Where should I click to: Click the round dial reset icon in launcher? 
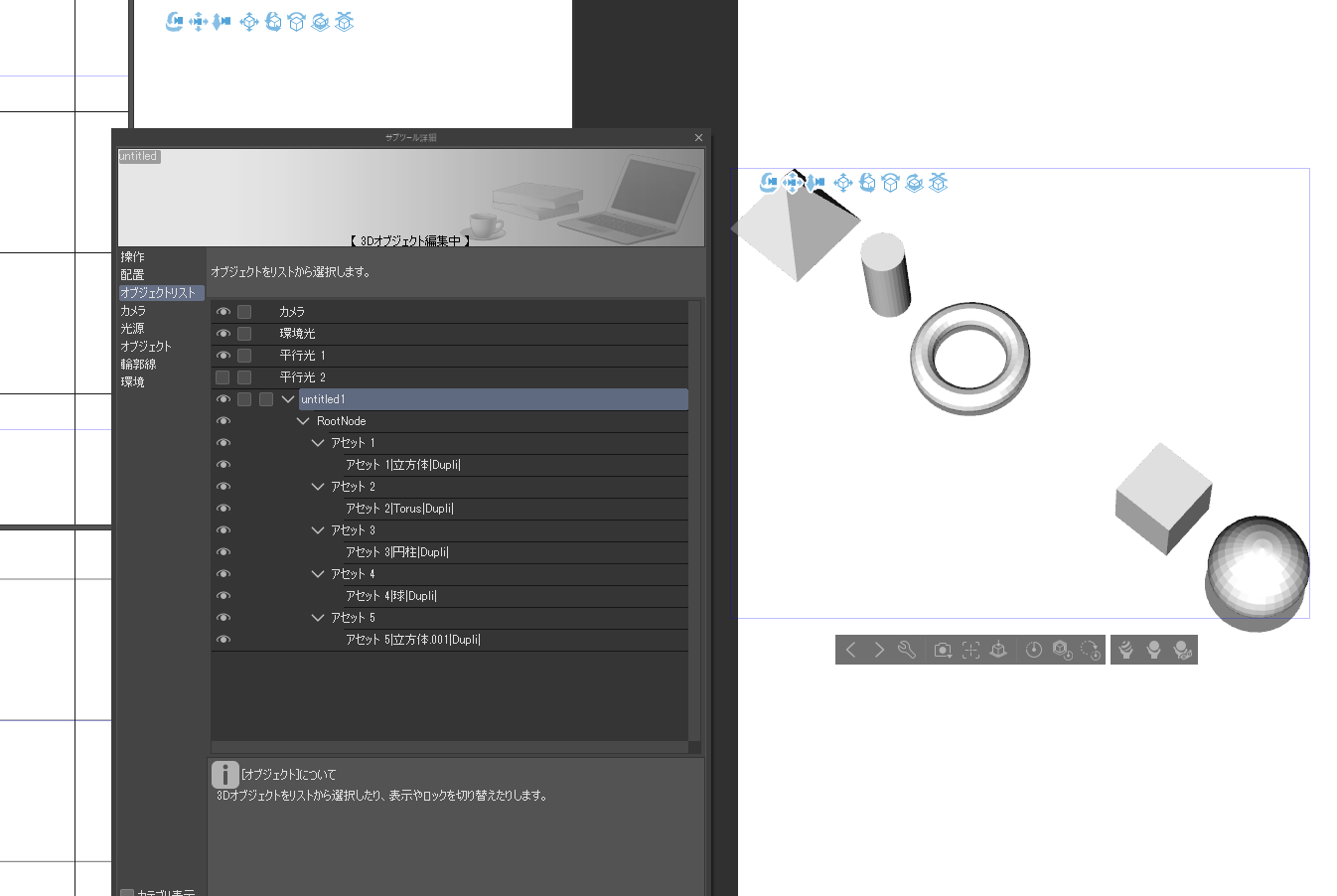(1034, 650)
